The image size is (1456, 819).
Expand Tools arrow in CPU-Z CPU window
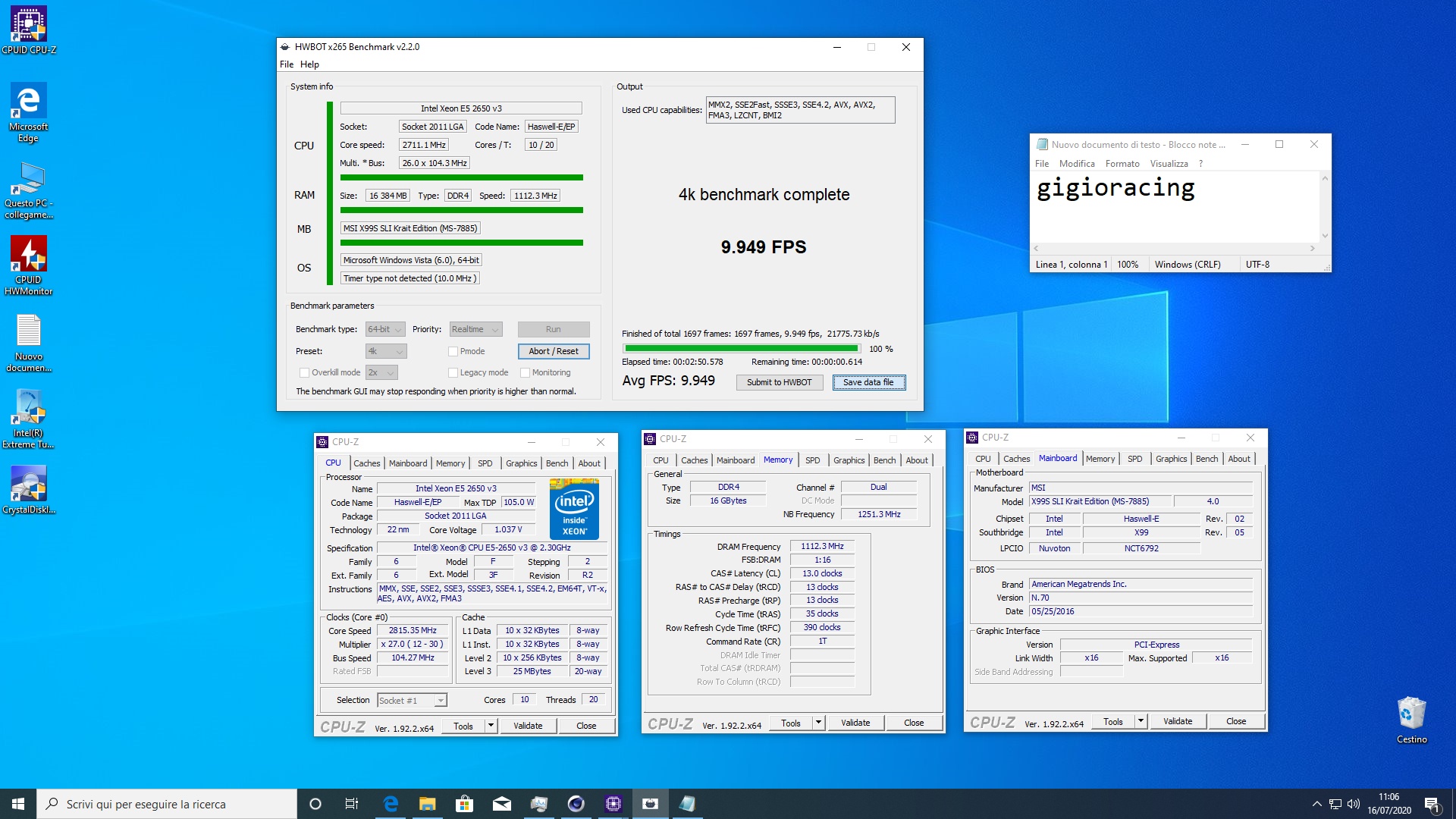tap(491, 726)
